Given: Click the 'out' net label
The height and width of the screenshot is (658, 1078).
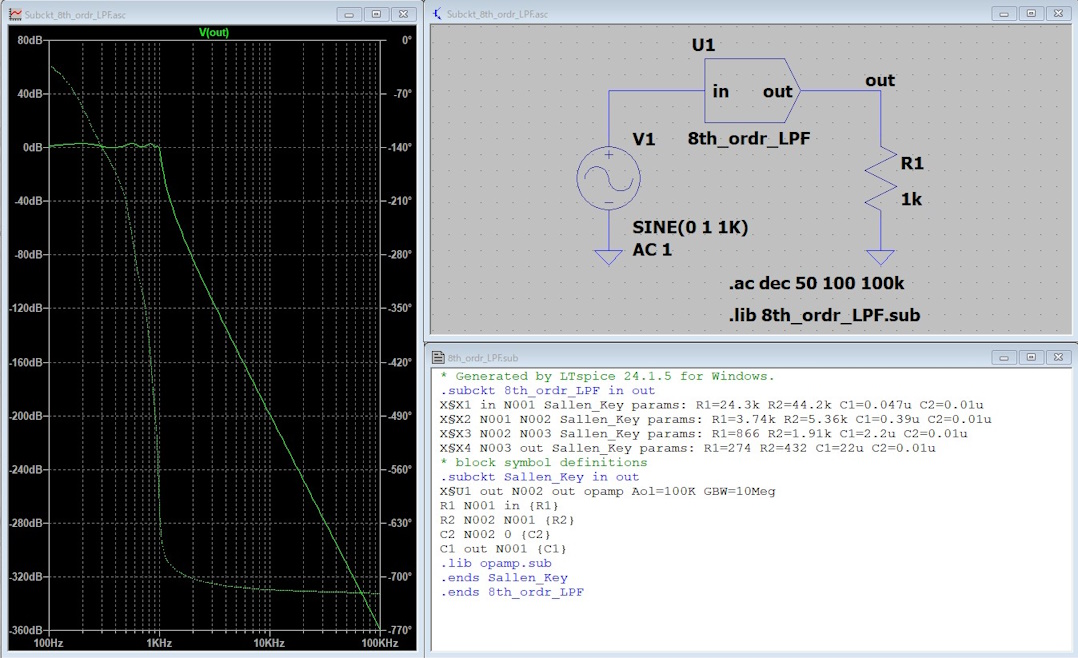Looking at the screenshot, I should click(880, 80).
